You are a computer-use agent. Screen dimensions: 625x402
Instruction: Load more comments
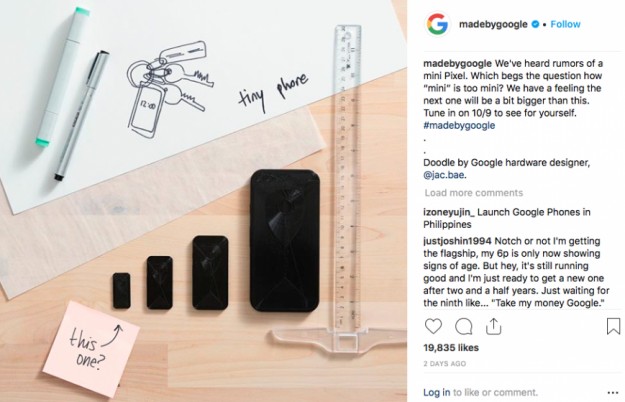coord(474,193)
